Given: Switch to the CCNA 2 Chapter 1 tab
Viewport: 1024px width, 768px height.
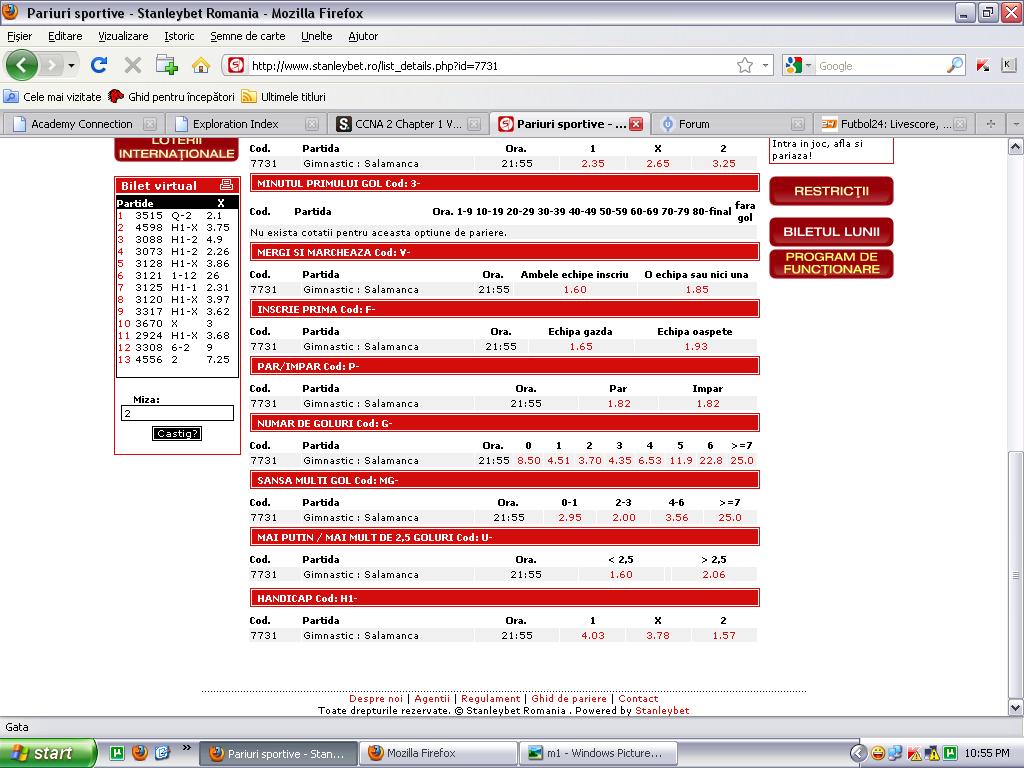Looking at the screenshot, I should coord(407,124).
